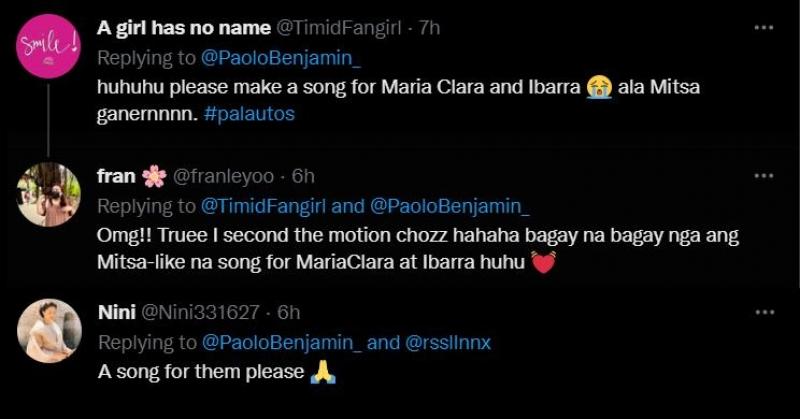
Task: Open more options on fran's tweet
Action: coord(764,176)
